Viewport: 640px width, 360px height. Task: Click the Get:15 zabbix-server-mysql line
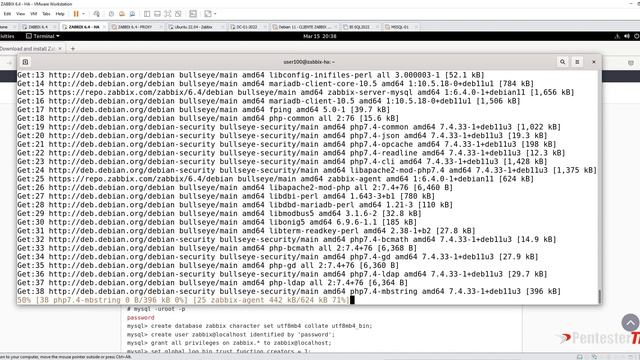(296, 92)
